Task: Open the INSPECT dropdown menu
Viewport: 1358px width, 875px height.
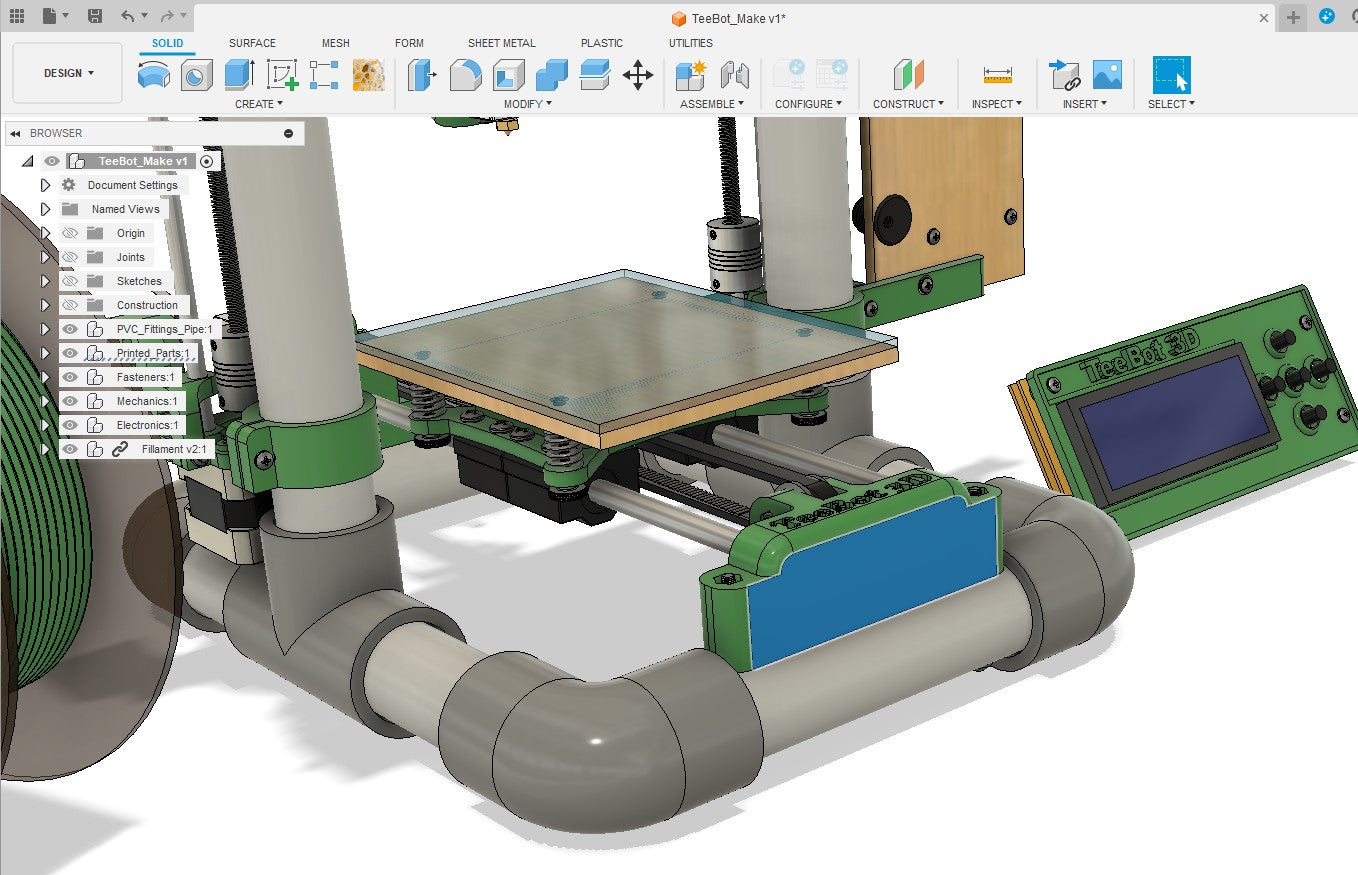Action: tap(997, 104)
